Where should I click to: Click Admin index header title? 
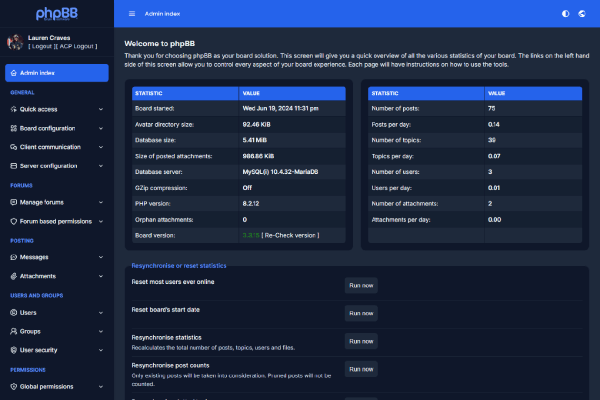click(162, 14)
